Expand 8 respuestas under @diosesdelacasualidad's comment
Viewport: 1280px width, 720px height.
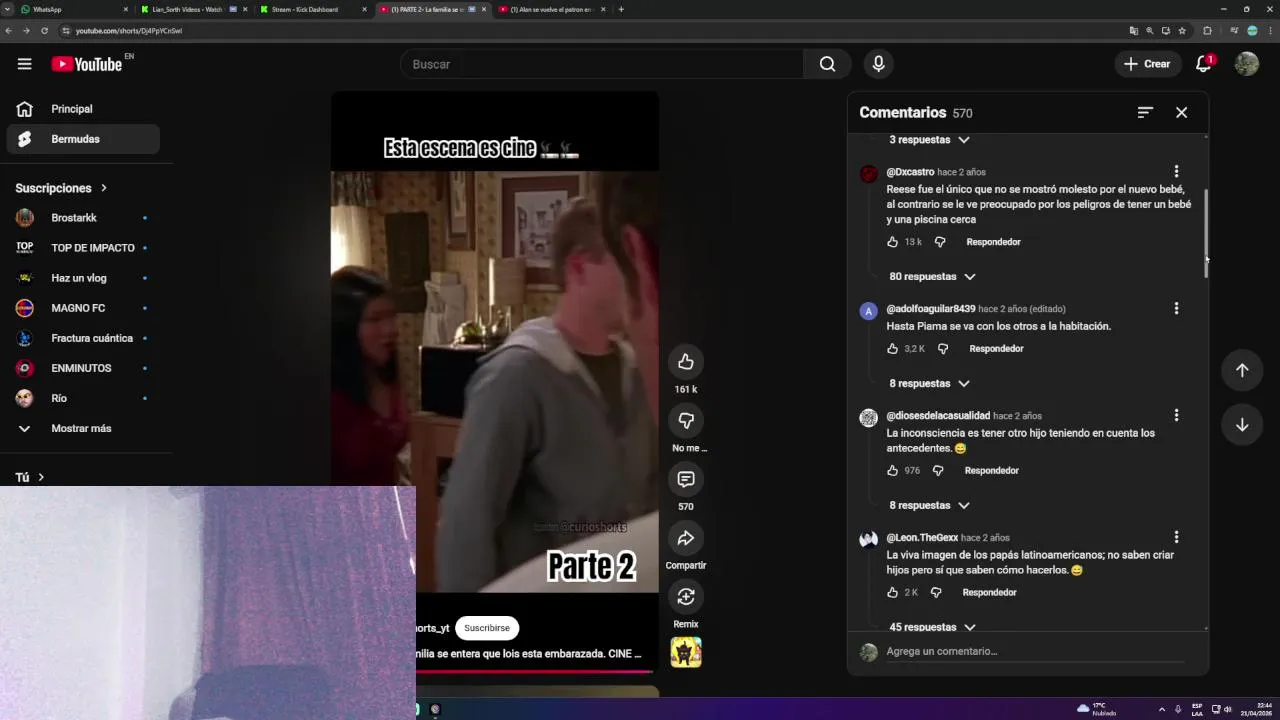[x=928, y=506]
